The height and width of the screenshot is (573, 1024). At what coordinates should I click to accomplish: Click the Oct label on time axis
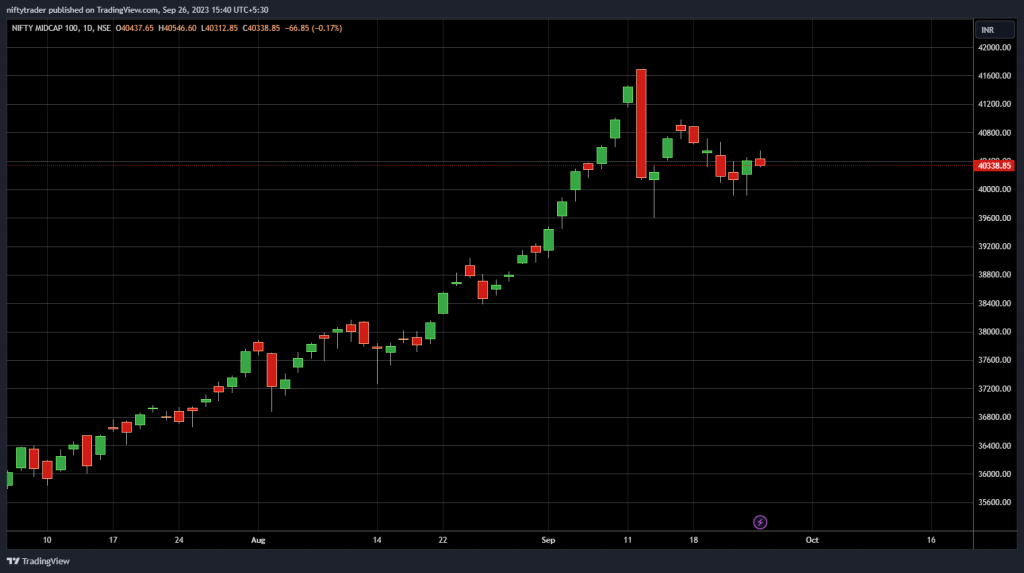(812, 540)
